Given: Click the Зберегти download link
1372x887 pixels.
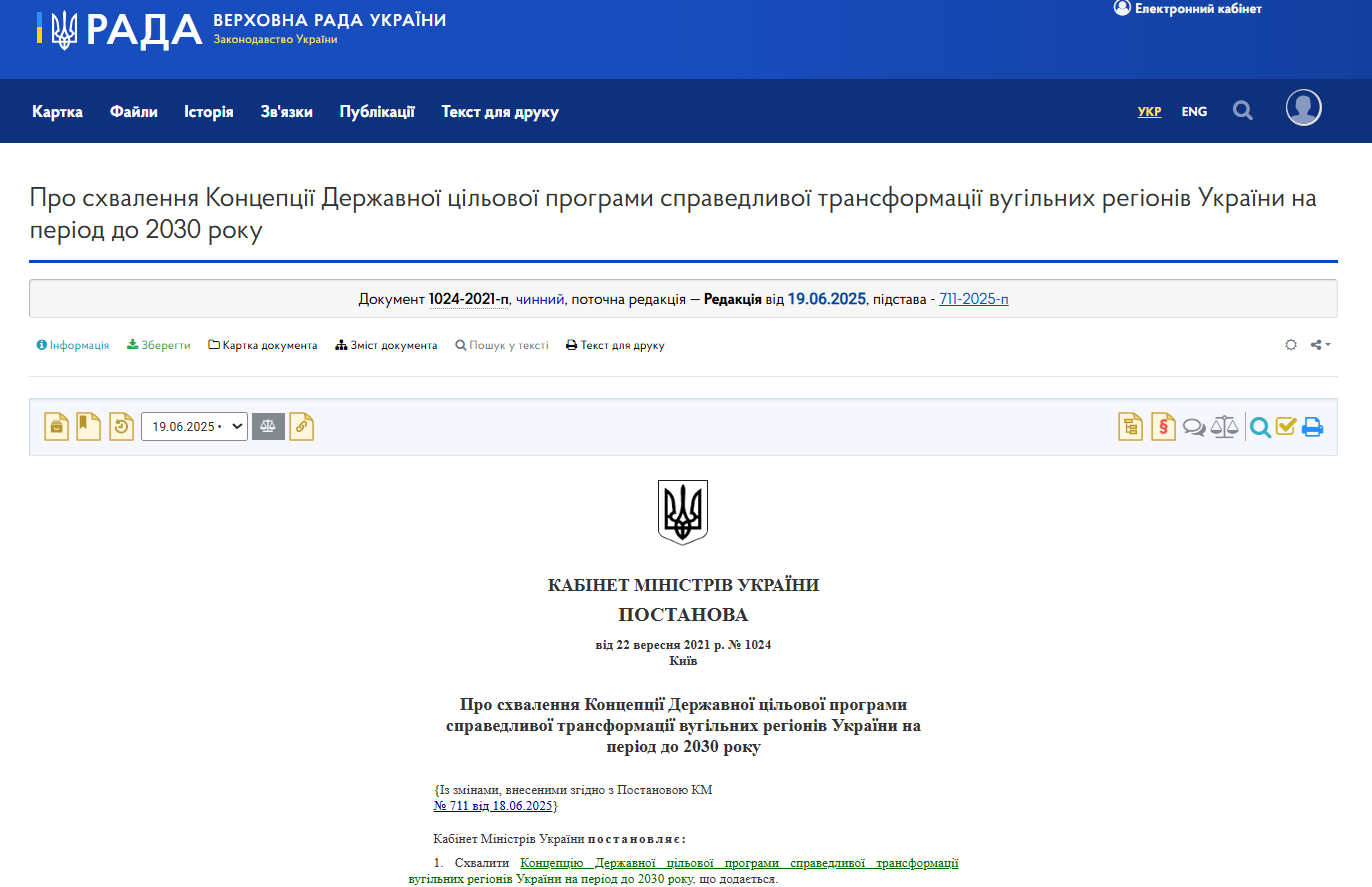Looking at the screenshot, I should click(x=159, y=345).
